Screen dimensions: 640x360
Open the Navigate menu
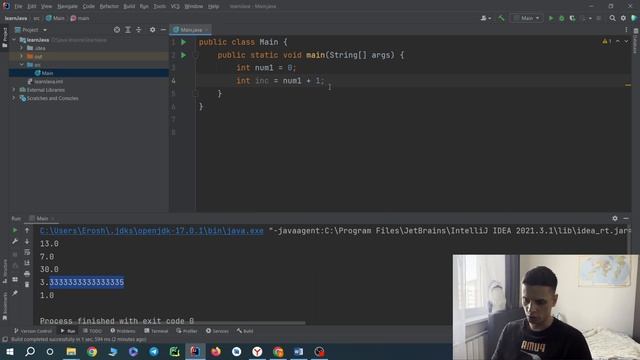67,7
